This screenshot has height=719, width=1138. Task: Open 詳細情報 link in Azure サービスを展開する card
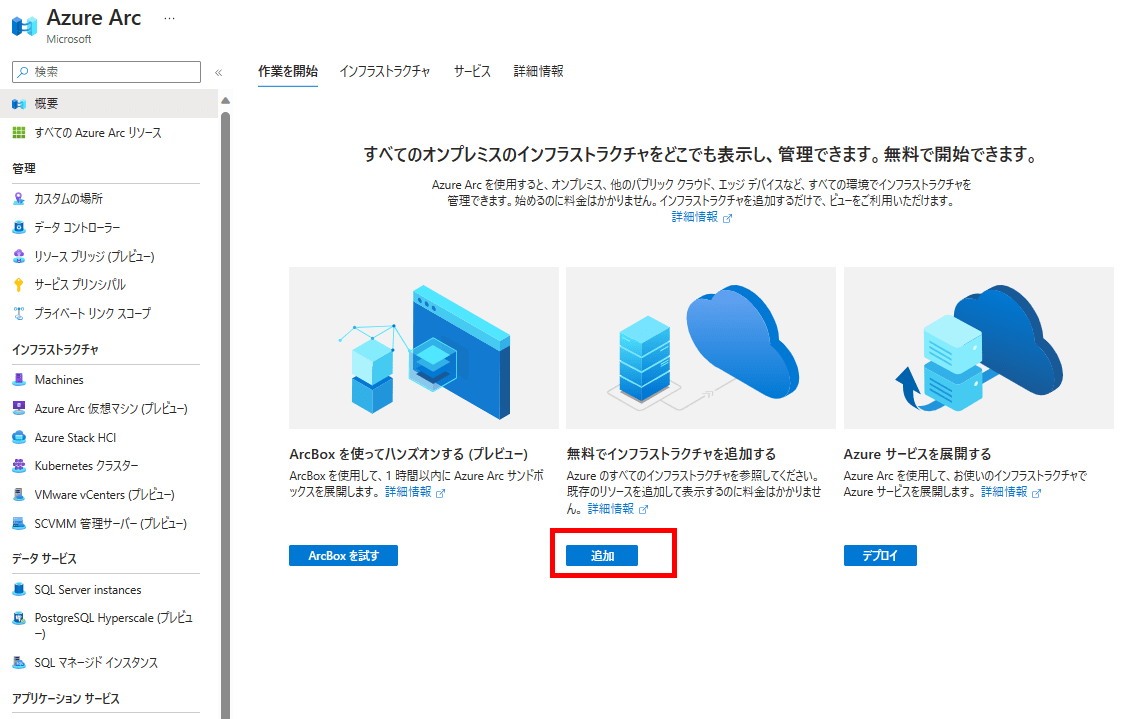(1011, 492)
